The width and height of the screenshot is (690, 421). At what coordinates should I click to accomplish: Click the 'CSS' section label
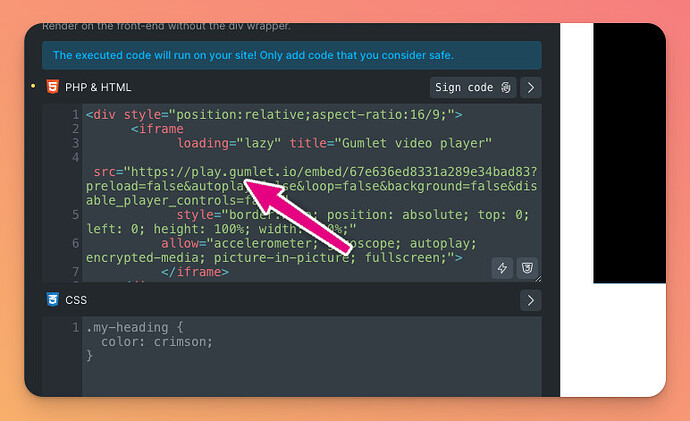pos(76,300)
